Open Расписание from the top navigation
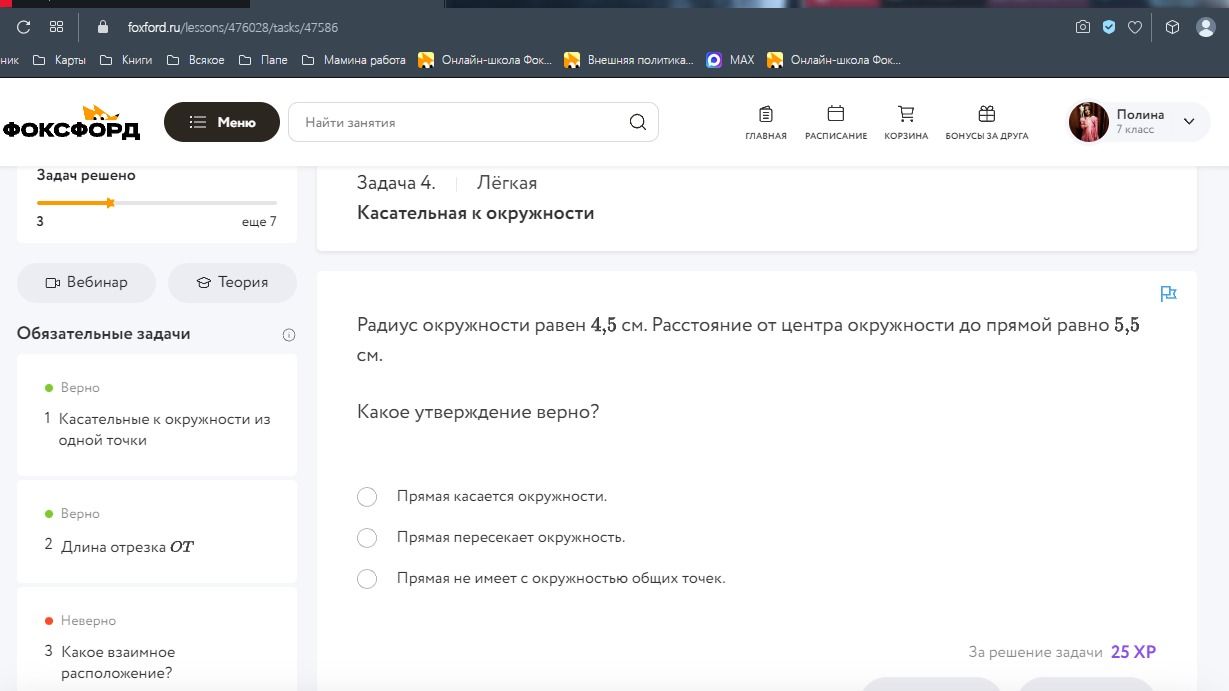The height and width of the screenshot is (691, 1229). pyautogui.click(x=836, y=123)
